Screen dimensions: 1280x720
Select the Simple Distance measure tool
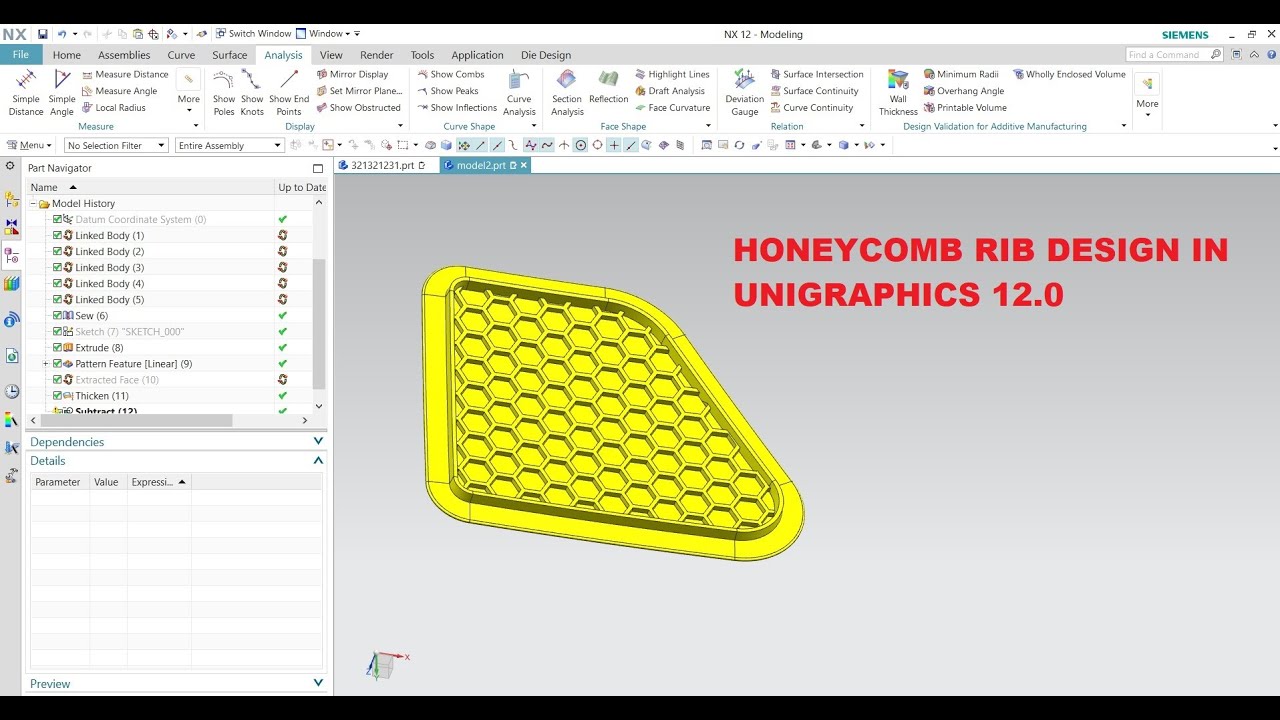(26, 92)
